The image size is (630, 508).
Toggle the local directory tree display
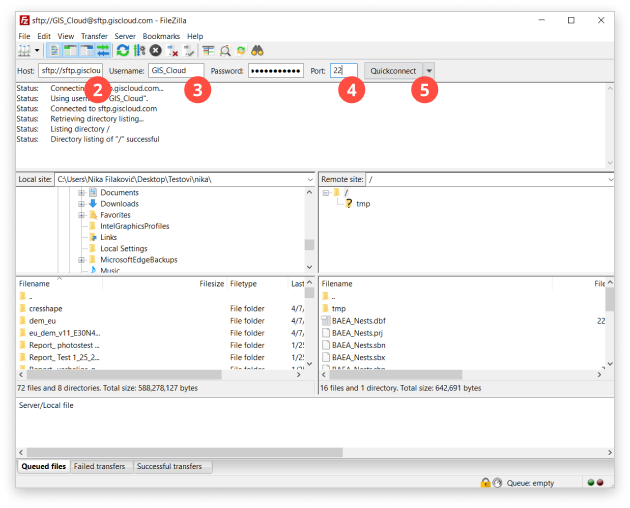70,51
